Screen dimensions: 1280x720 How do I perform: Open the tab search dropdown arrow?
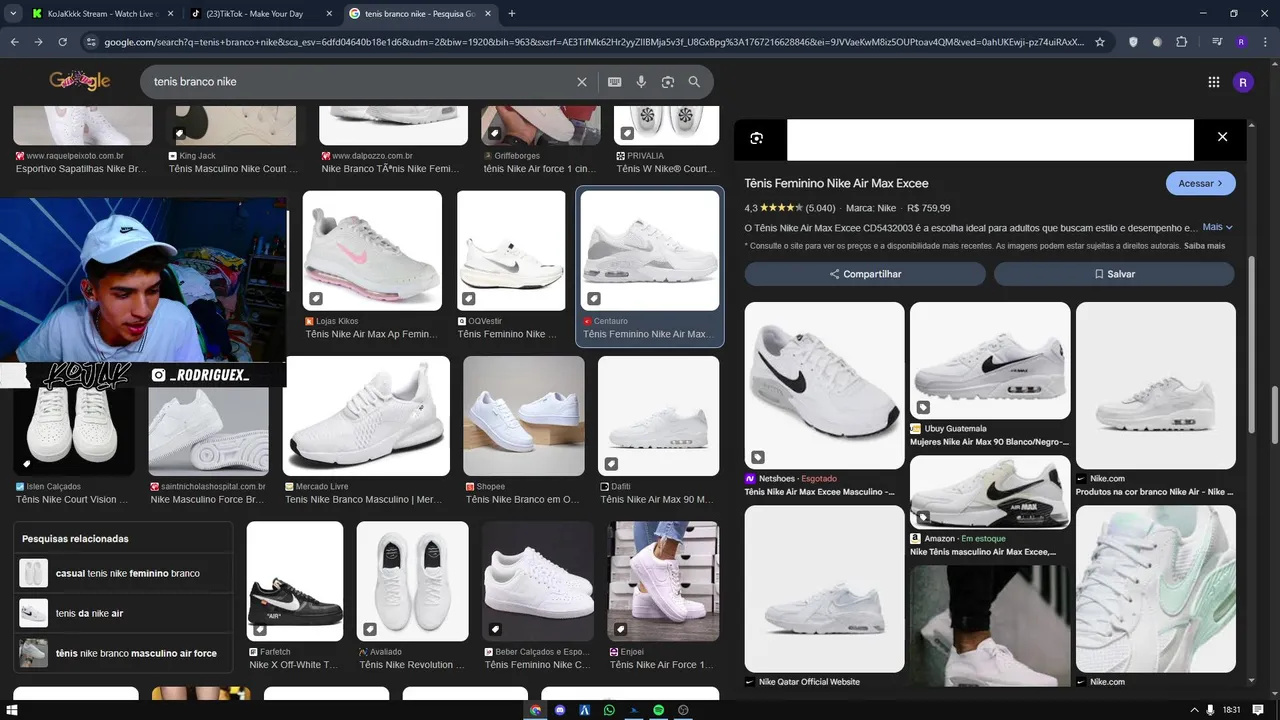click(11, 13)
